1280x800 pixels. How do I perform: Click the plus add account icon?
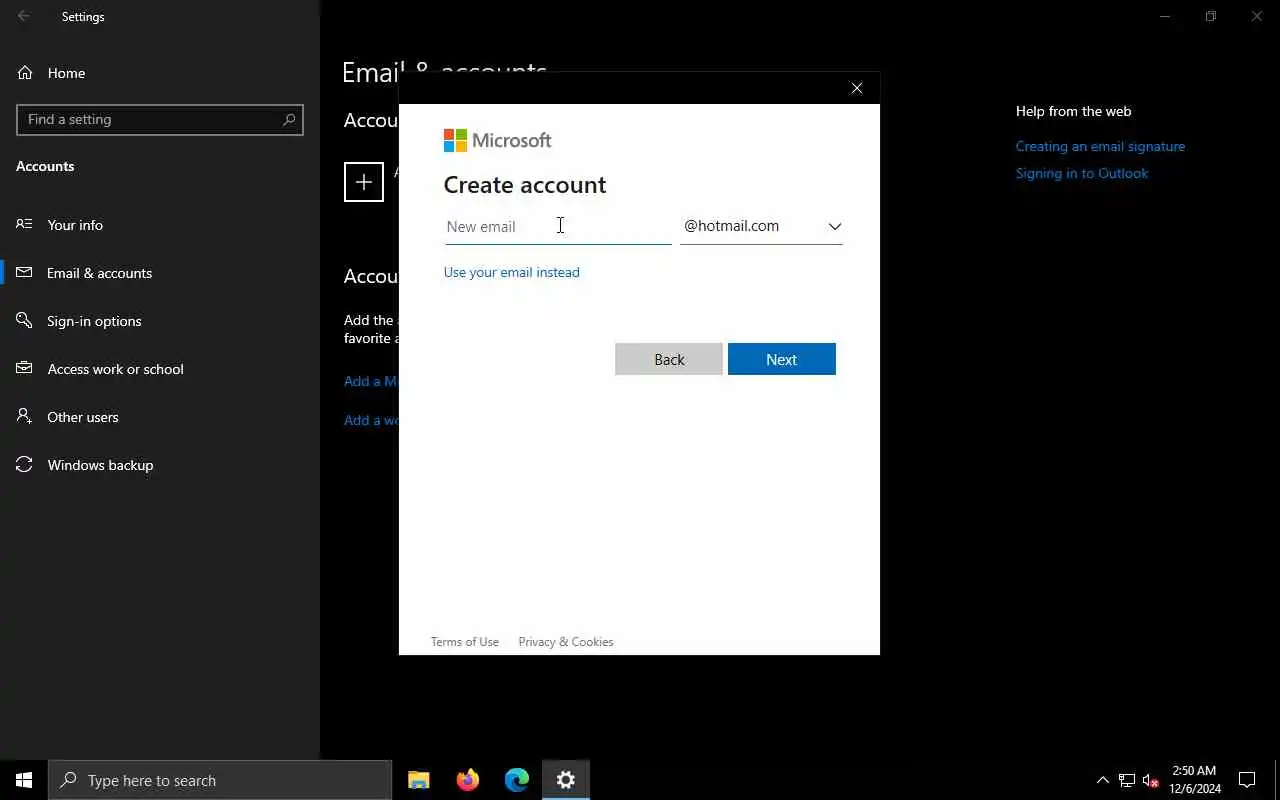(364, 182)
